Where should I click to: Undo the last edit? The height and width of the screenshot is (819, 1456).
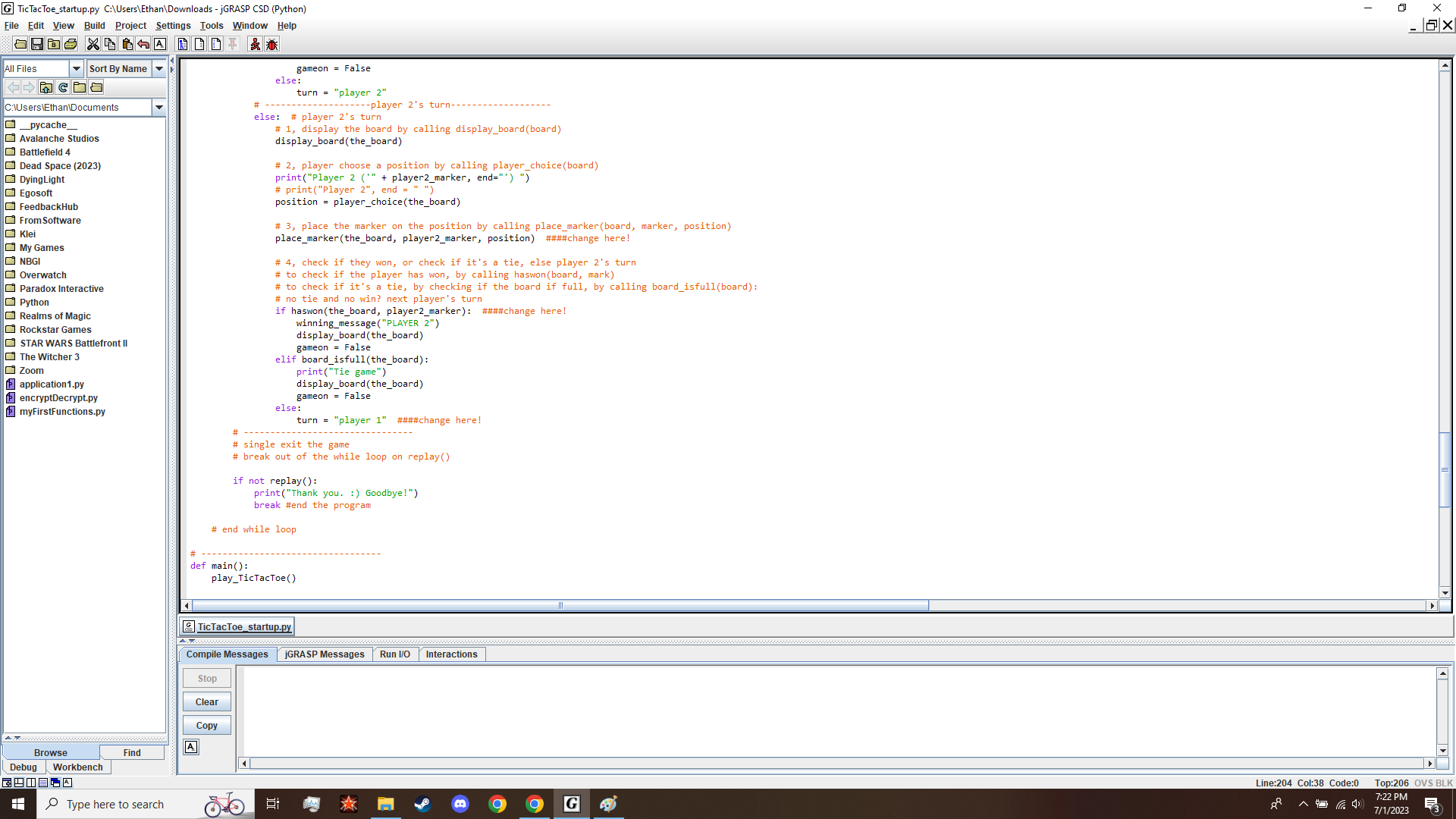144,44
